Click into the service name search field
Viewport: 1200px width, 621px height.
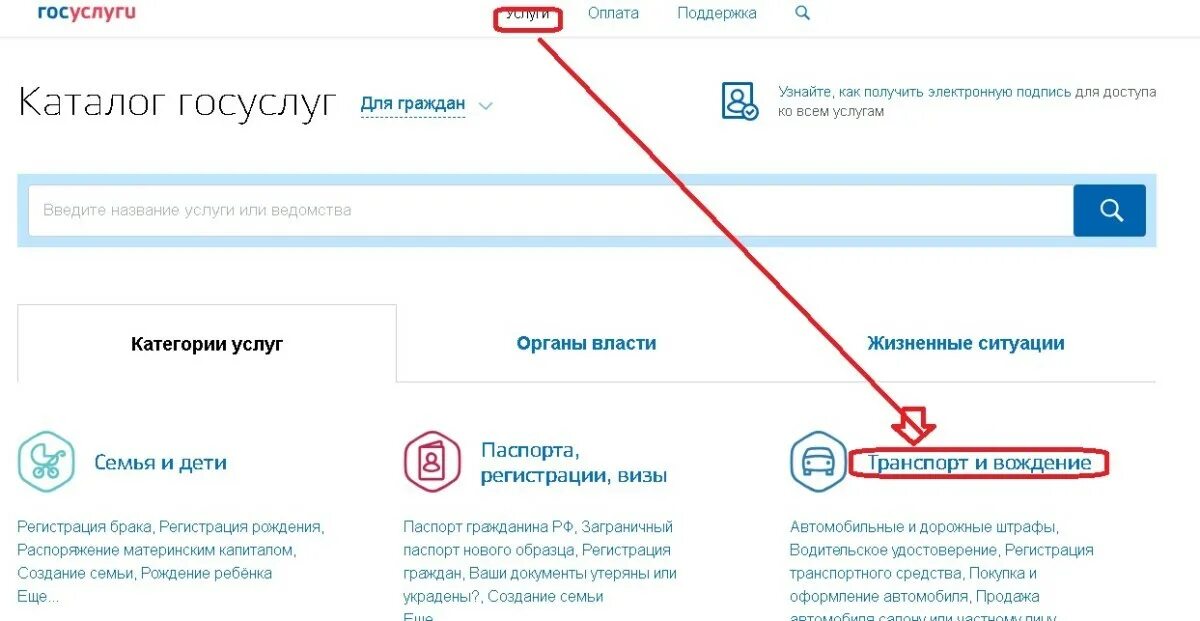pyautogui.click(x=551, y=210)
